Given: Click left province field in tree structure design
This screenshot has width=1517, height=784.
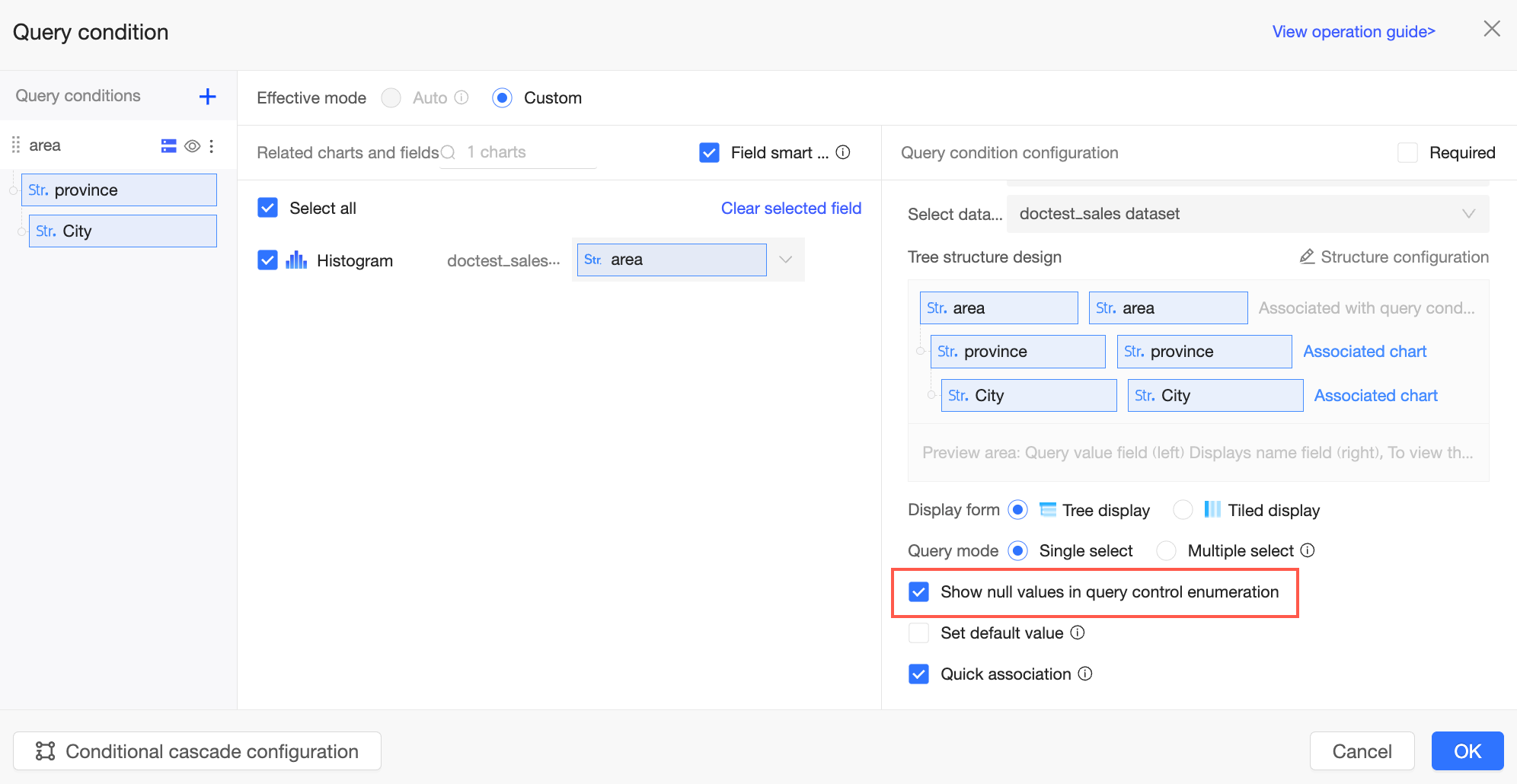Looking at the screenshot, I should tap(1017, 352).
